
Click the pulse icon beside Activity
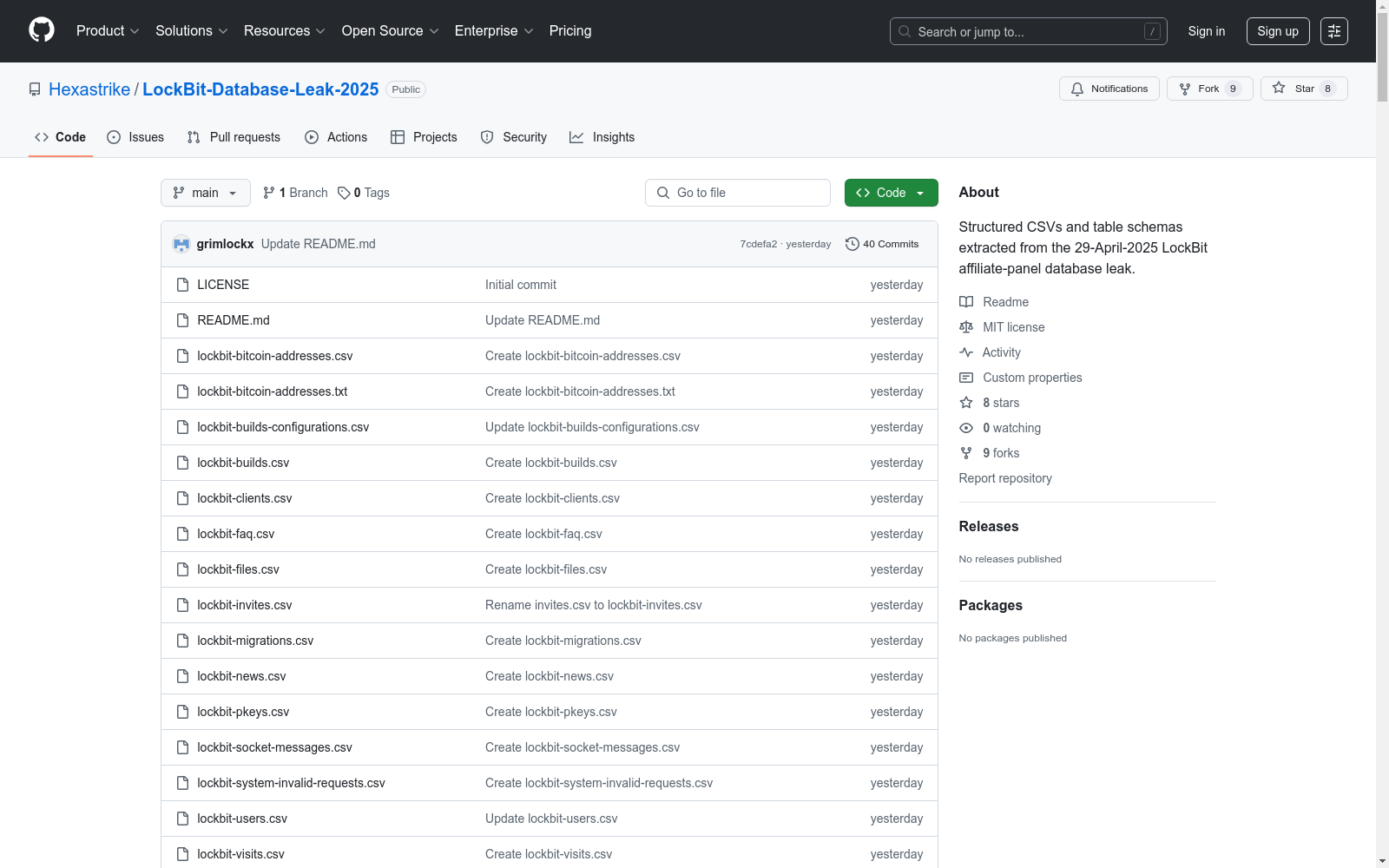[x=966, y=352]
